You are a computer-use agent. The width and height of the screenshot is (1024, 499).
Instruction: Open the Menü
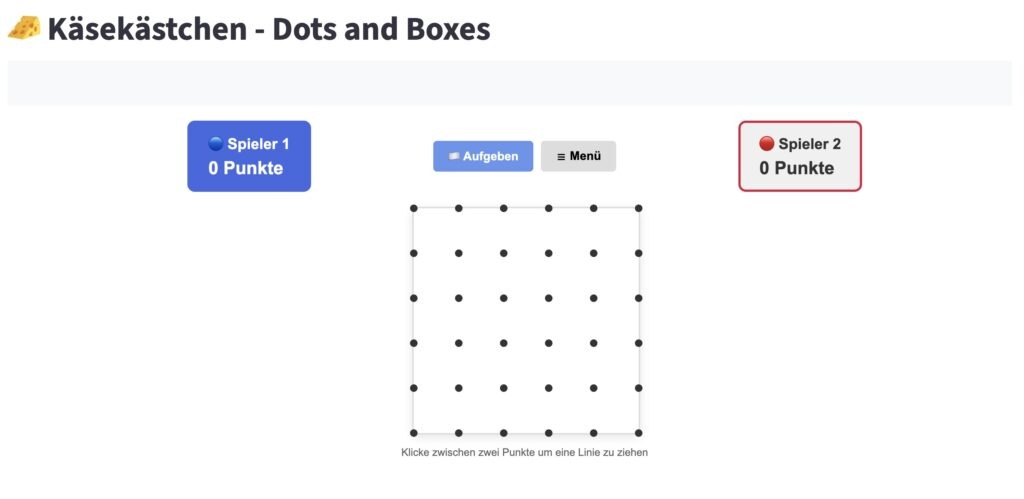point(578,156)
